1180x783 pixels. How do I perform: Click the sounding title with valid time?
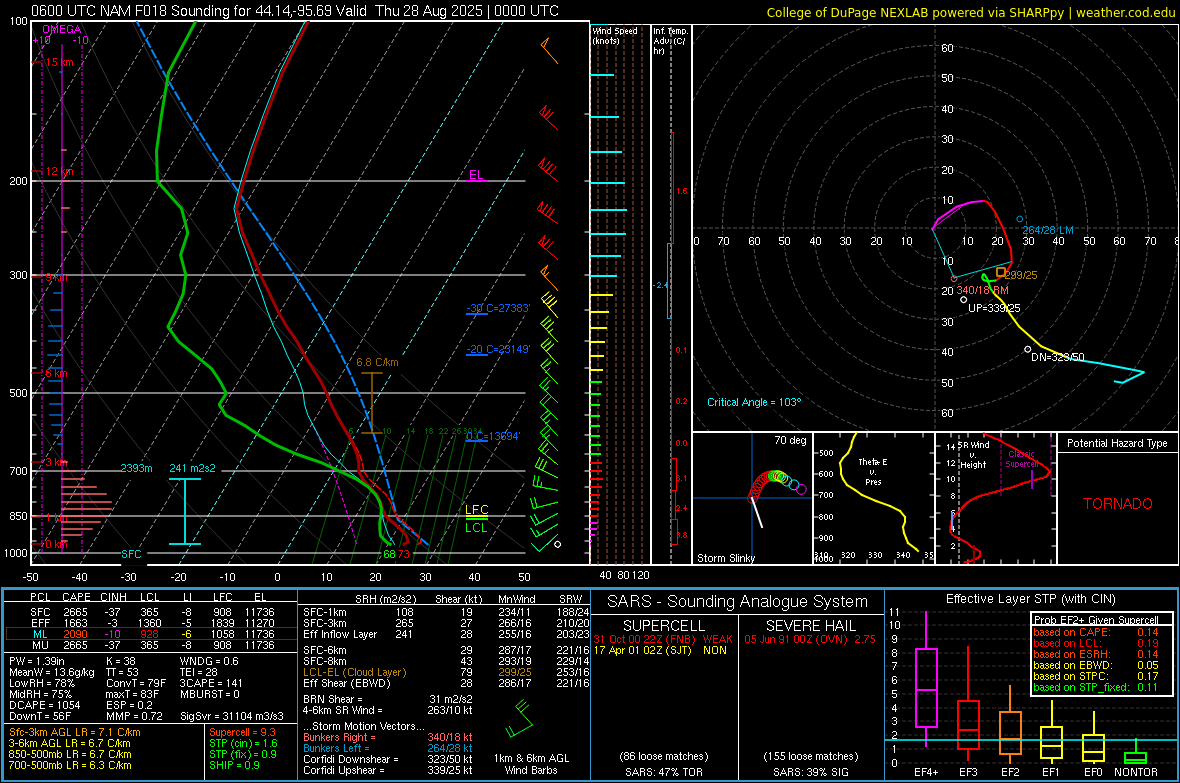click(295, 11)
